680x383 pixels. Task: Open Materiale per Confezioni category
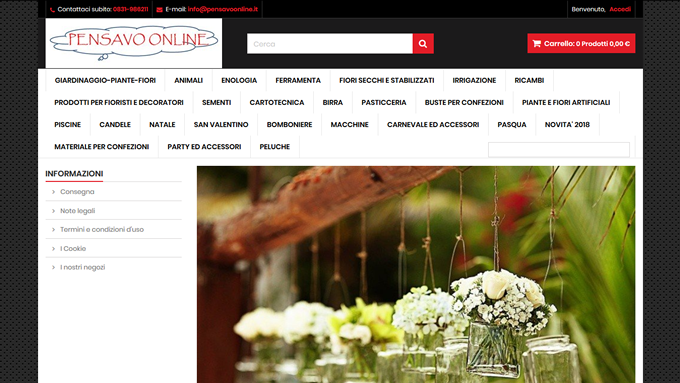click(x=101, y=147)
